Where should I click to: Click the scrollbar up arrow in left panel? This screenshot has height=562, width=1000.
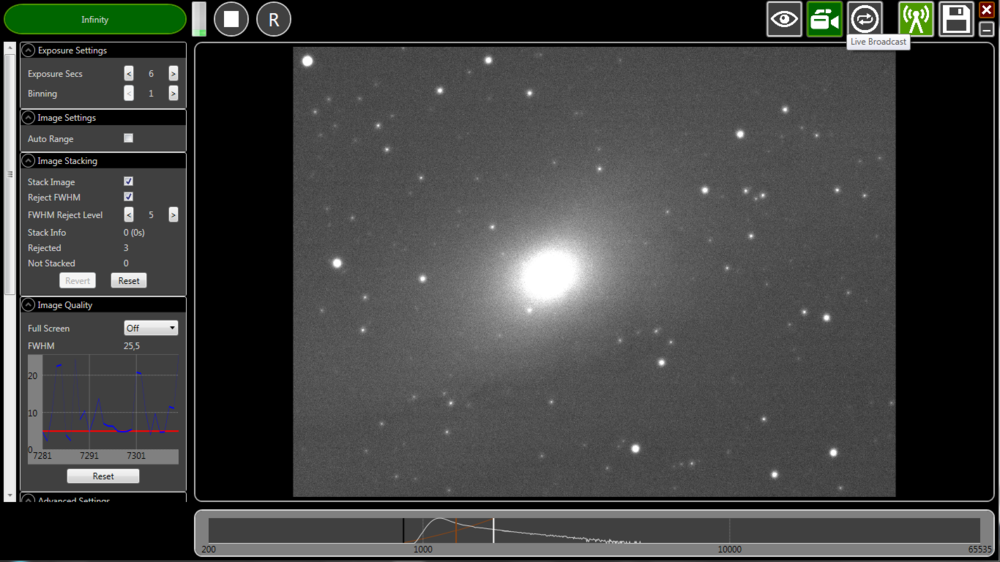[10, 48]
